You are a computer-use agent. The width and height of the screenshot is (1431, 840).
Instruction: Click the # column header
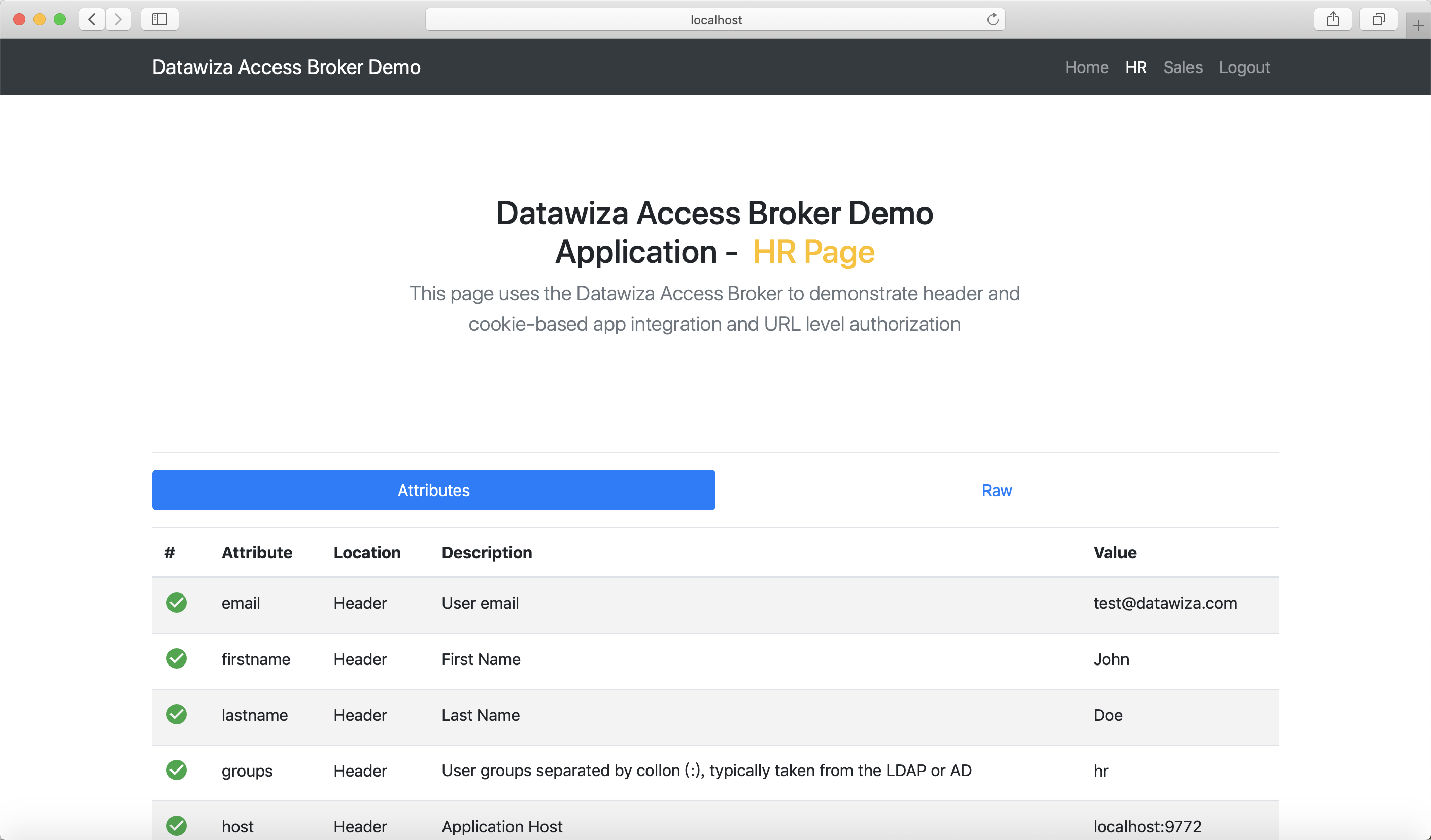coord(170,552)
